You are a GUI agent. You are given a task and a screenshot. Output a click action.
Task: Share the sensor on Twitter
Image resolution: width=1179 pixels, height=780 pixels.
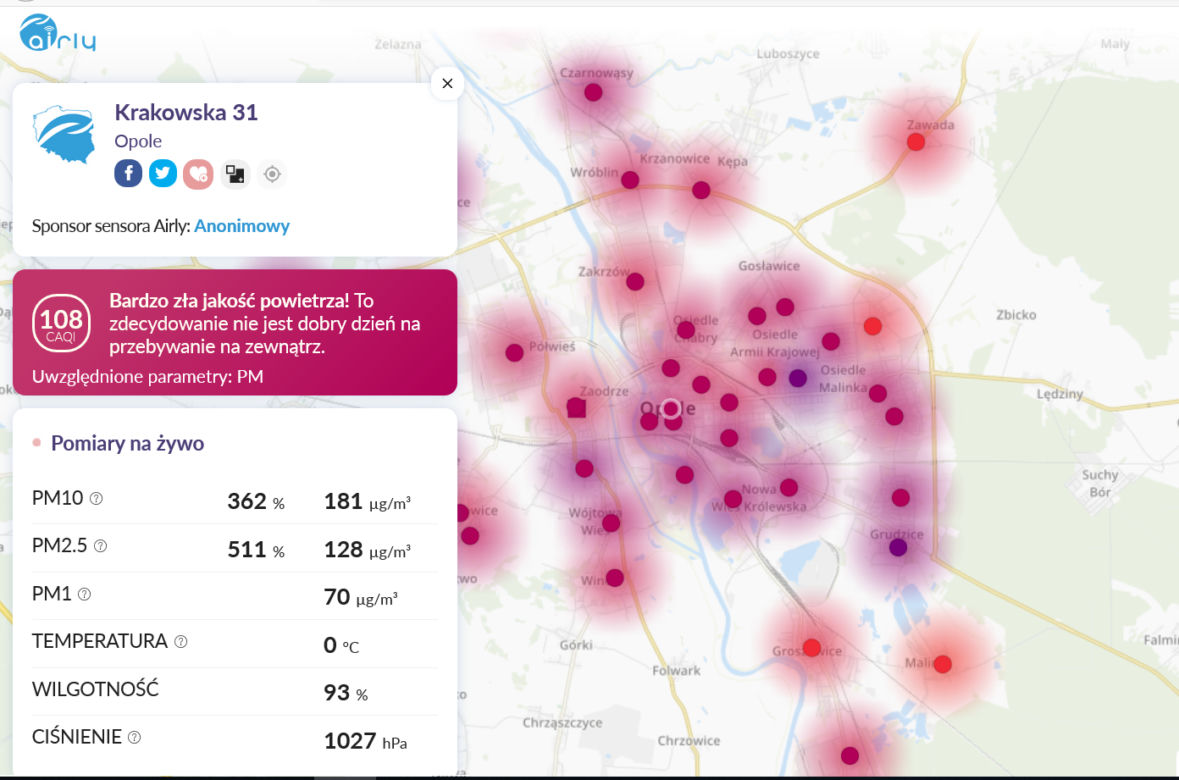pos(163,174)
